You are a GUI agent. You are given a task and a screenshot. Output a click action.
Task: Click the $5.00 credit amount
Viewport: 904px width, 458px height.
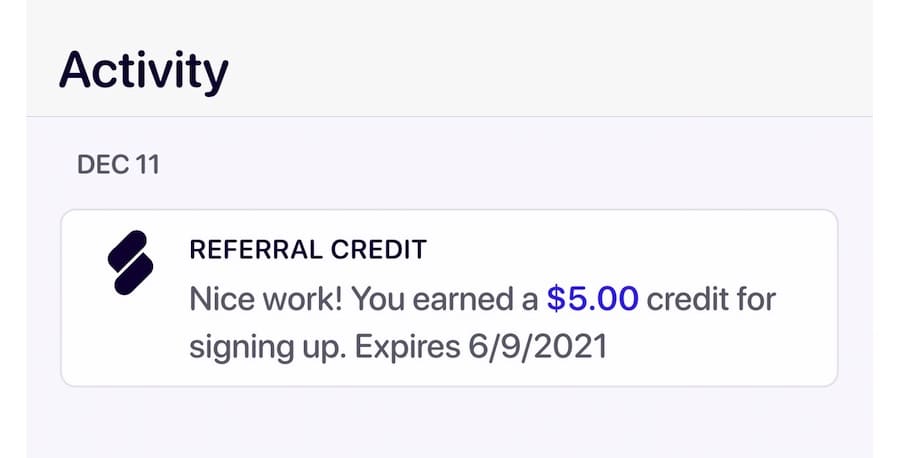592,299
